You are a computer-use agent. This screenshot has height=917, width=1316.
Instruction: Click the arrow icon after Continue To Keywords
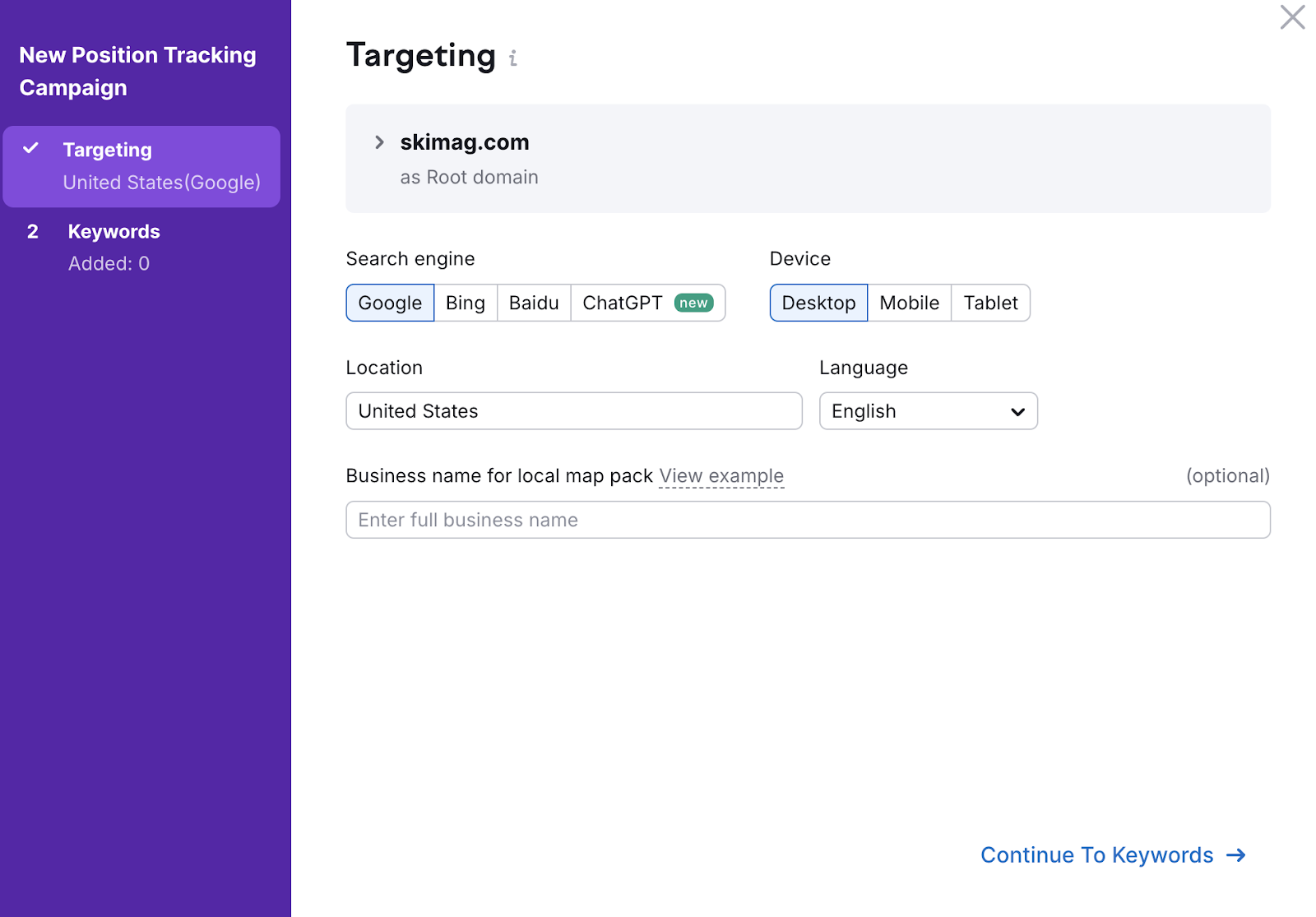click(x=1236, y=855)
